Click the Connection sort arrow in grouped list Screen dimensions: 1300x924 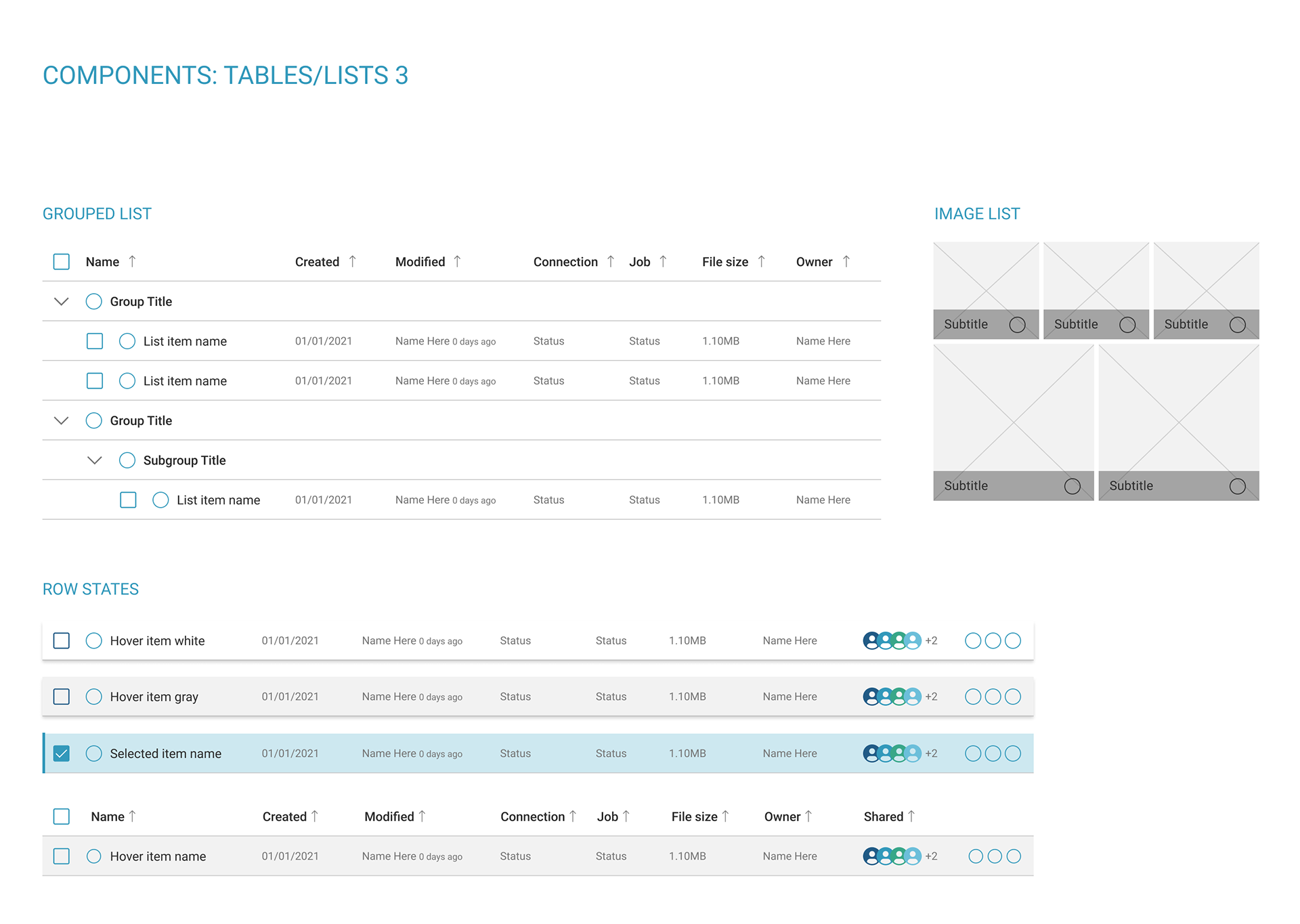[x=610, y=261]
